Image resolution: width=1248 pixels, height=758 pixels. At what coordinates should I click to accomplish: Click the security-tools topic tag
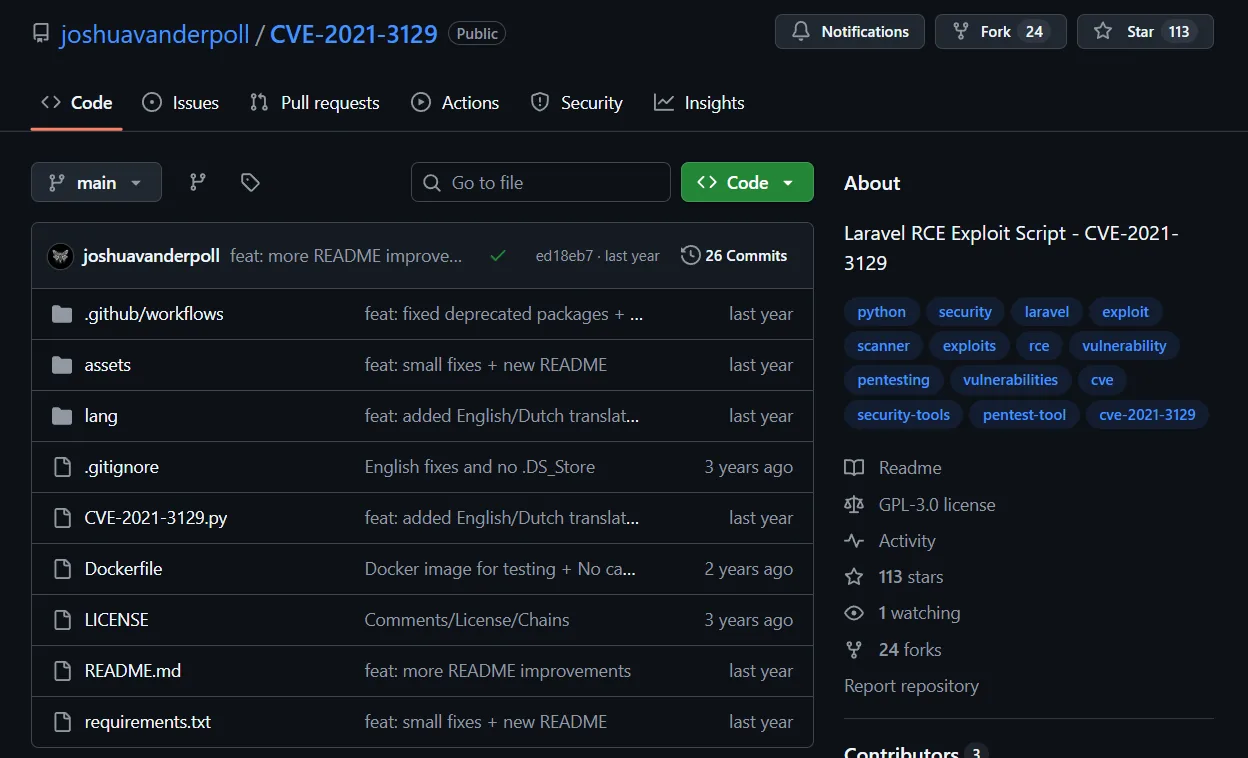coord(904,415)
